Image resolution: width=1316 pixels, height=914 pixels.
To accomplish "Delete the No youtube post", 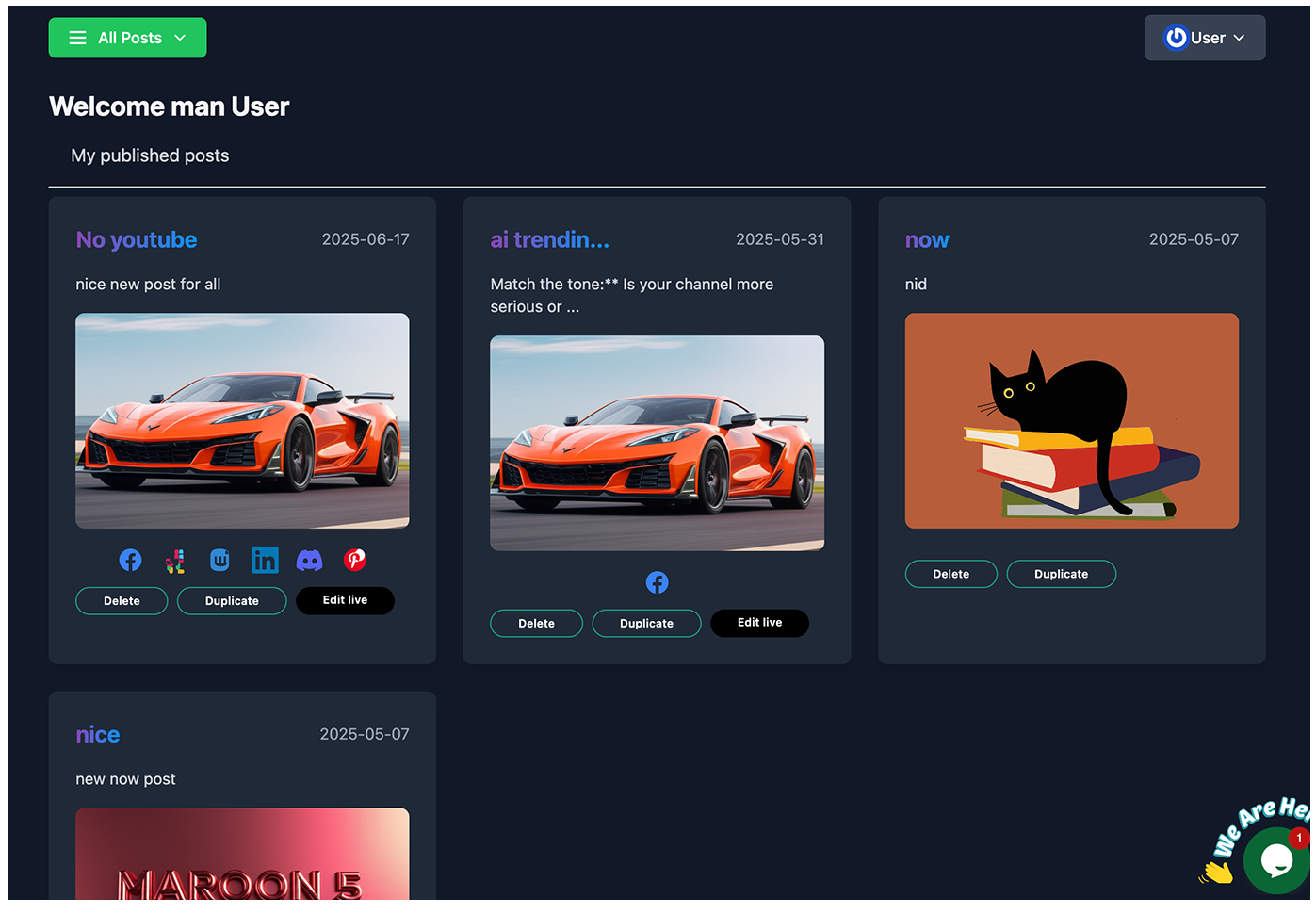I will click(122, 601).
